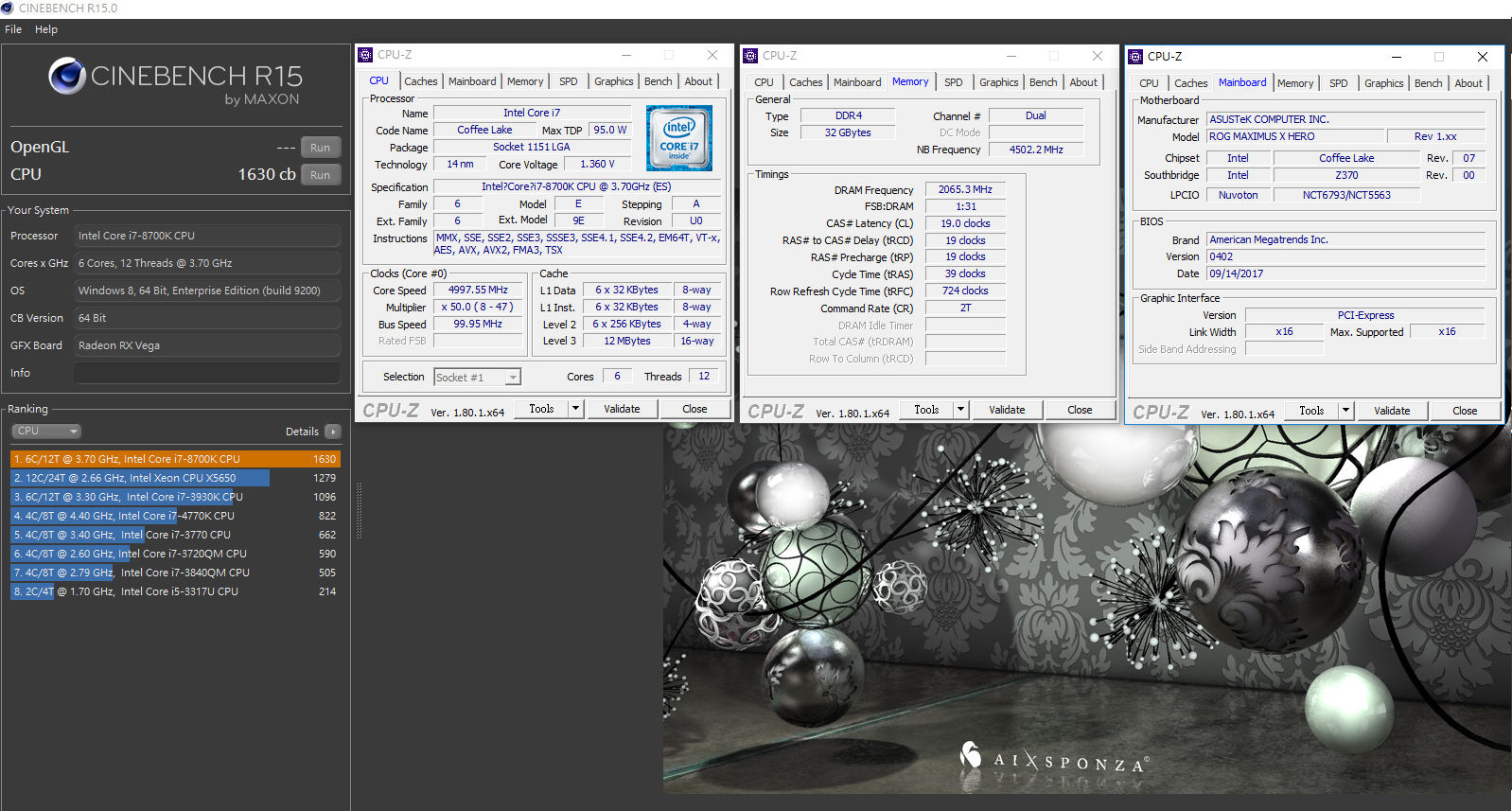Switch to SPD tab in first CPU-Z window
This screenshot has width=1512, height=811.
coord(569,81)
